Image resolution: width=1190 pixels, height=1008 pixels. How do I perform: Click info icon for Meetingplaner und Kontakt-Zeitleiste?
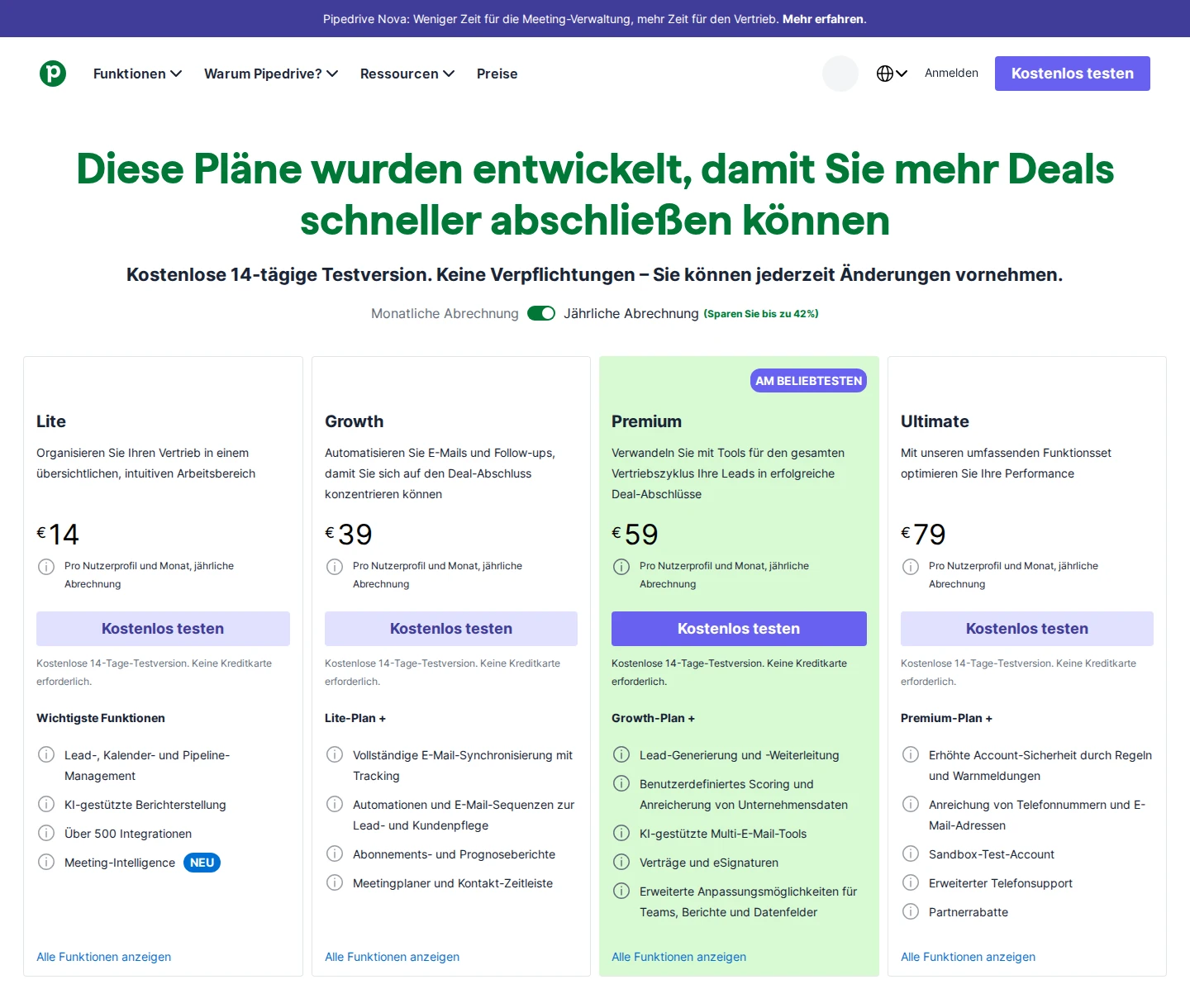335,882
